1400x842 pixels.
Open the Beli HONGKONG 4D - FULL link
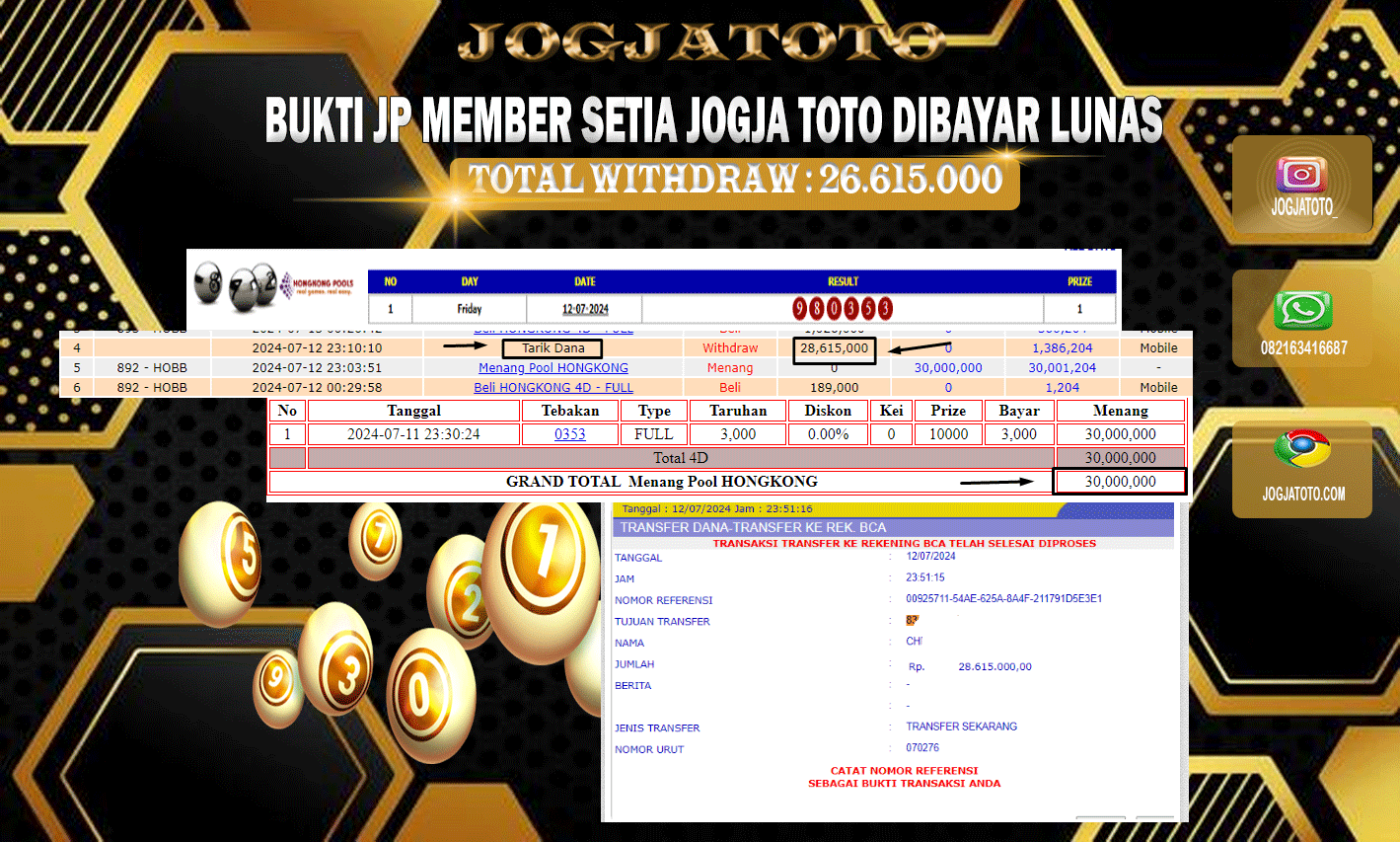(x=553, y=387)
